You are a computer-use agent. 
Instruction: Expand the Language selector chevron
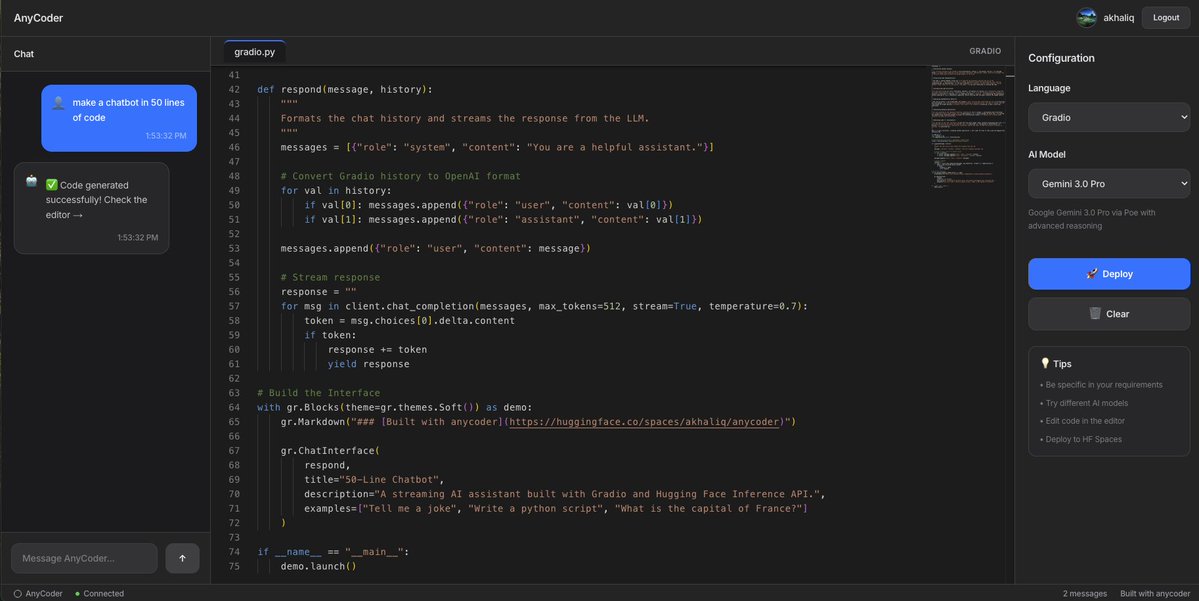pyautogui.click(x=1183, y=118)
